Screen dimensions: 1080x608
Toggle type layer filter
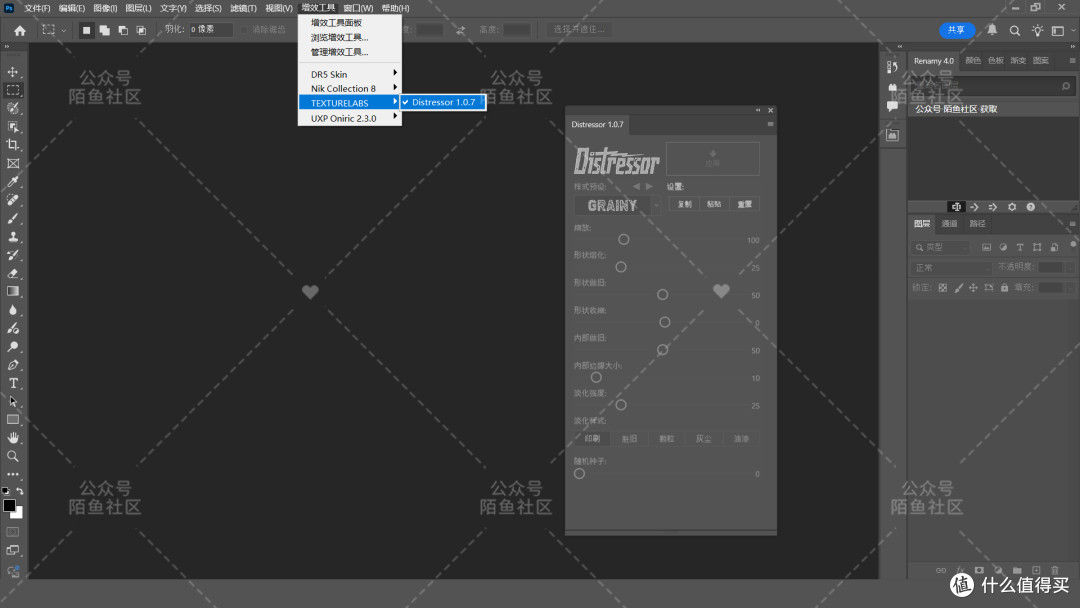(x=1020, y=247)
